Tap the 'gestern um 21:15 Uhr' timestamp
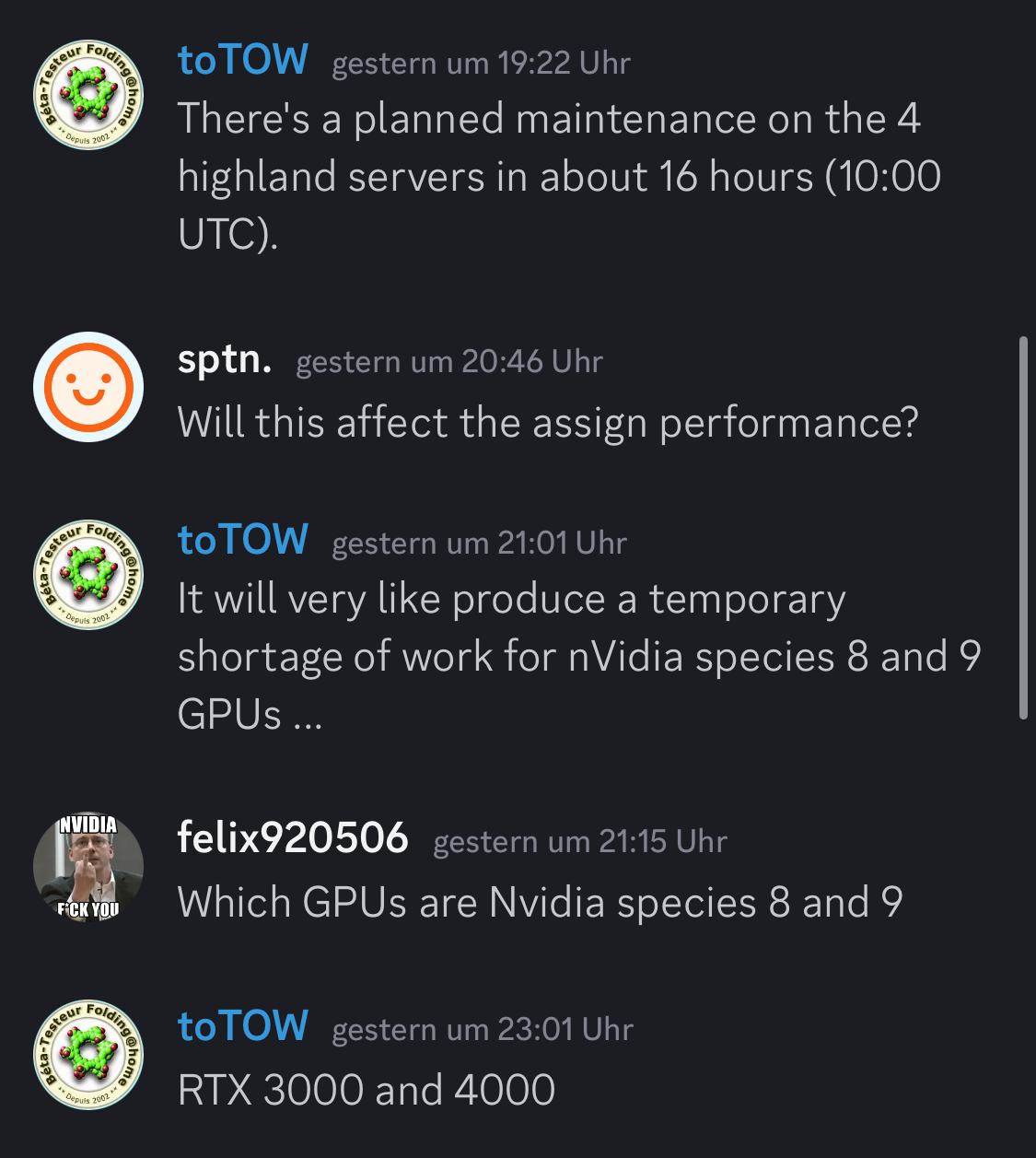1036x1158 pixels. point(579,841)
